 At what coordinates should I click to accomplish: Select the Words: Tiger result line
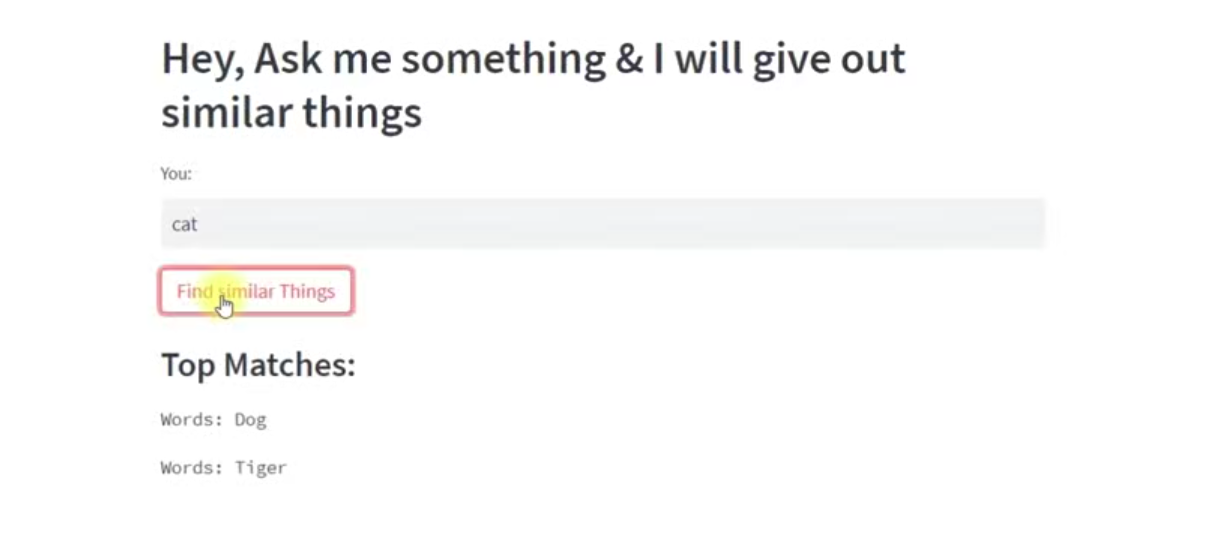(224, 467)
